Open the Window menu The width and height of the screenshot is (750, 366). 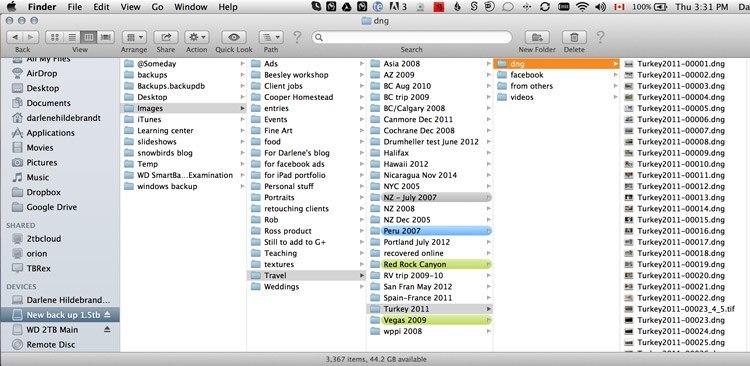click(x=191, y=7)
